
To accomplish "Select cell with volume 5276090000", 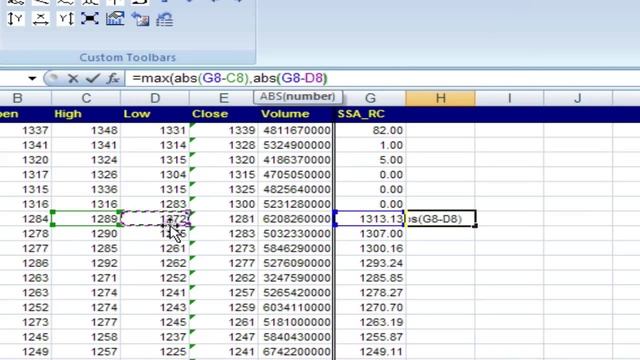I will pyautogui.click(x=296, y=263).
